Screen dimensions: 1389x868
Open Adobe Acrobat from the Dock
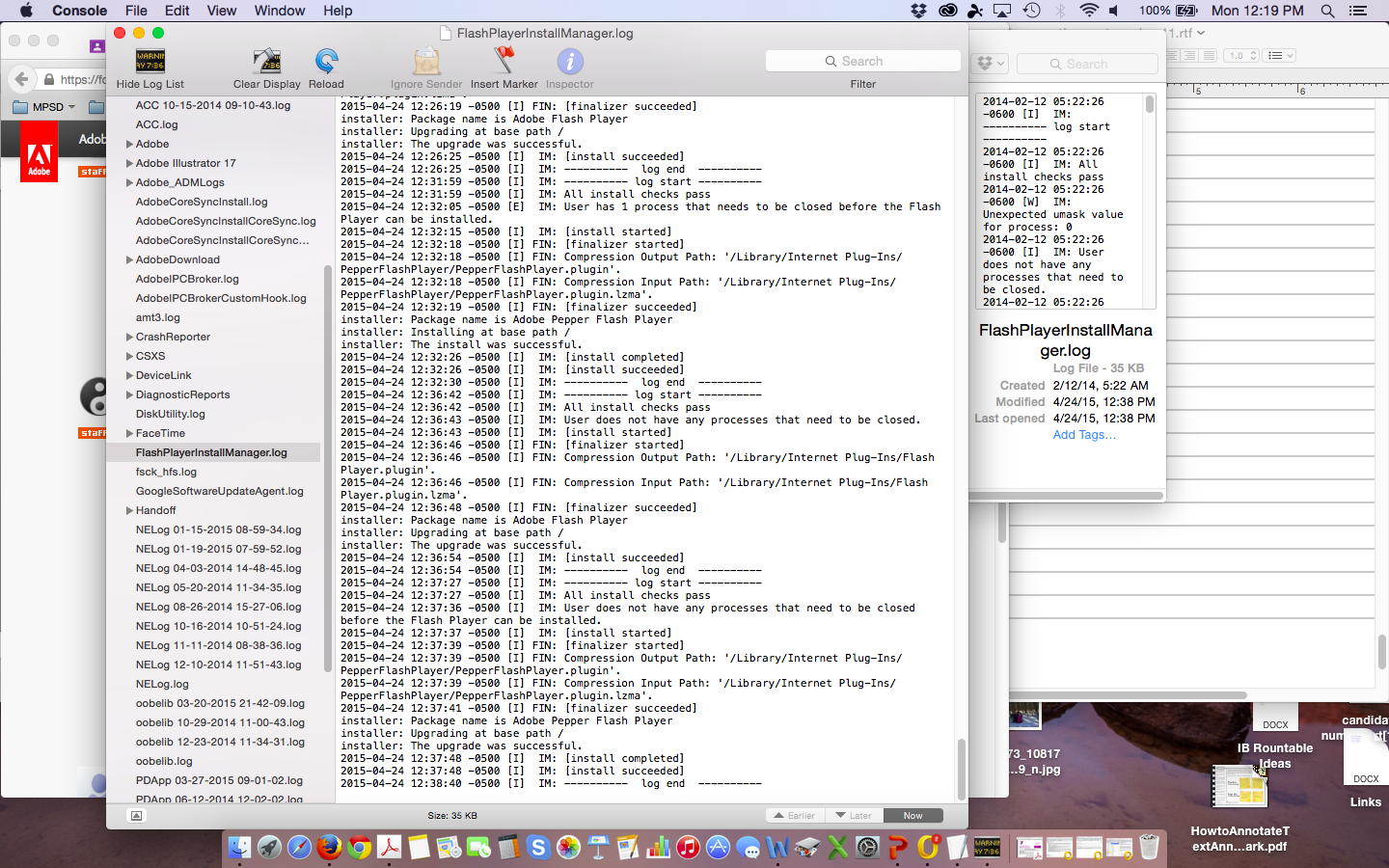pyautogui.click(x=389, y=847)
